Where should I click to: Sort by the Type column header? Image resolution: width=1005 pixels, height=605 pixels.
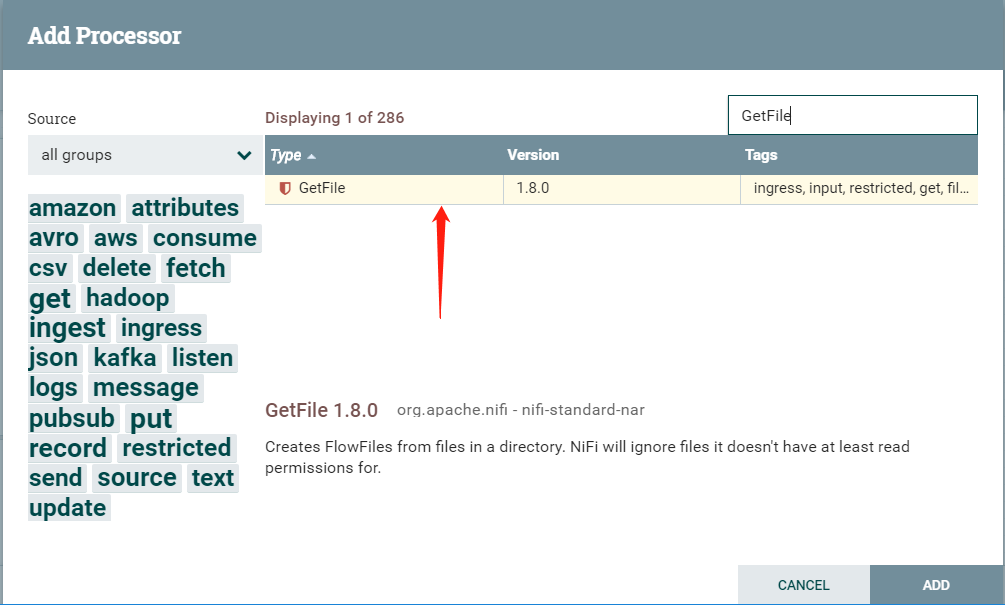pyautogui.click(x=293, y=155)
